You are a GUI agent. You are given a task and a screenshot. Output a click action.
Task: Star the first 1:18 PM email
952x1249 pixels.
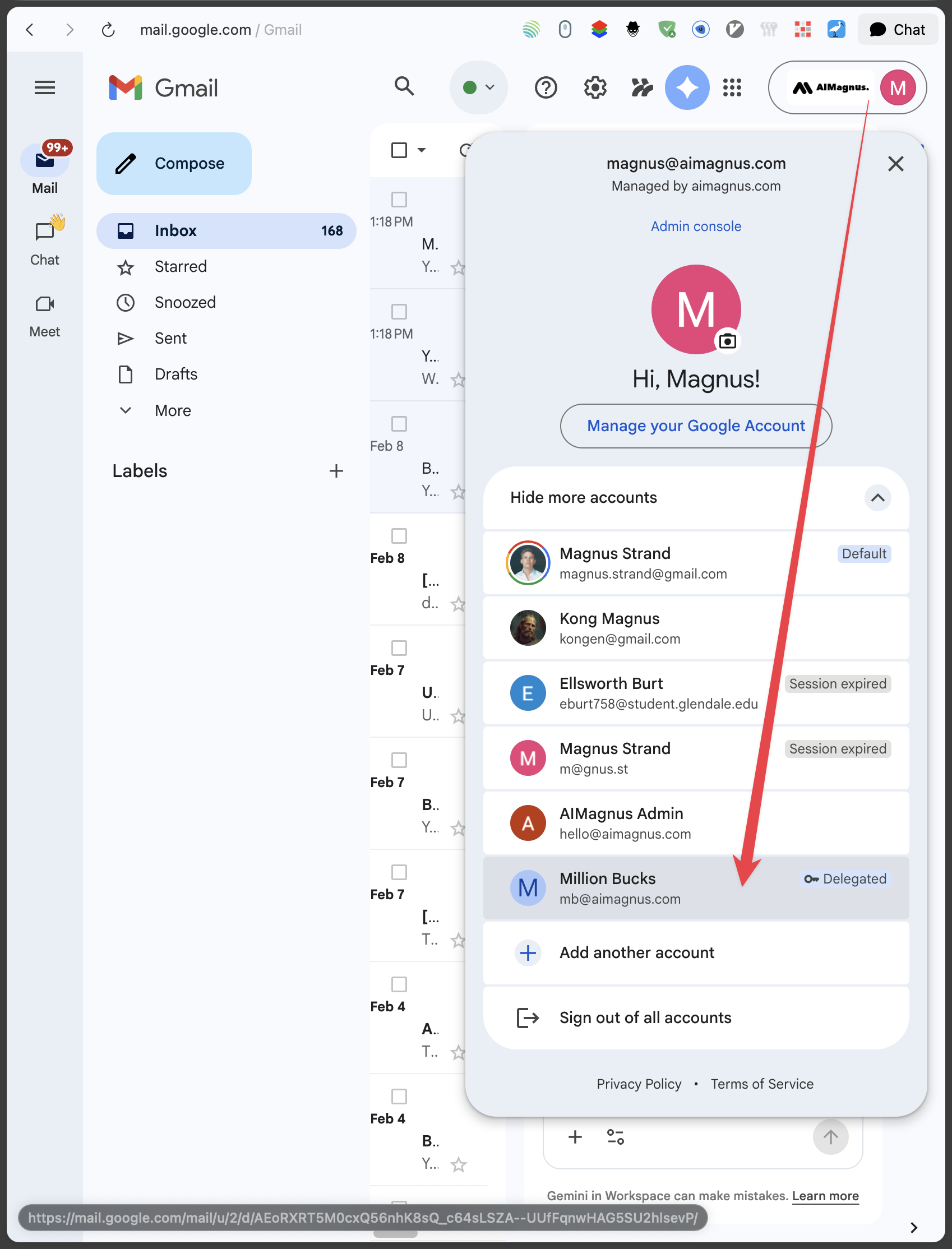tap(458, 267)
